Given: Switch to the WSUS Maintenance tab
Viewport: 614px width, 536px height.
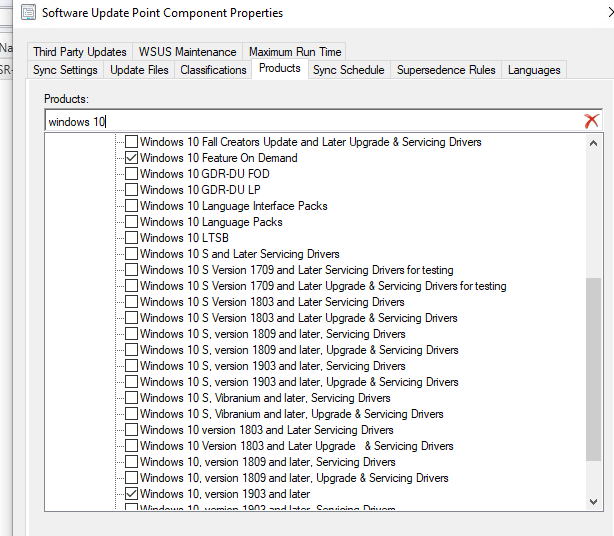Looking at the screenshot, I should pos(188,52).
